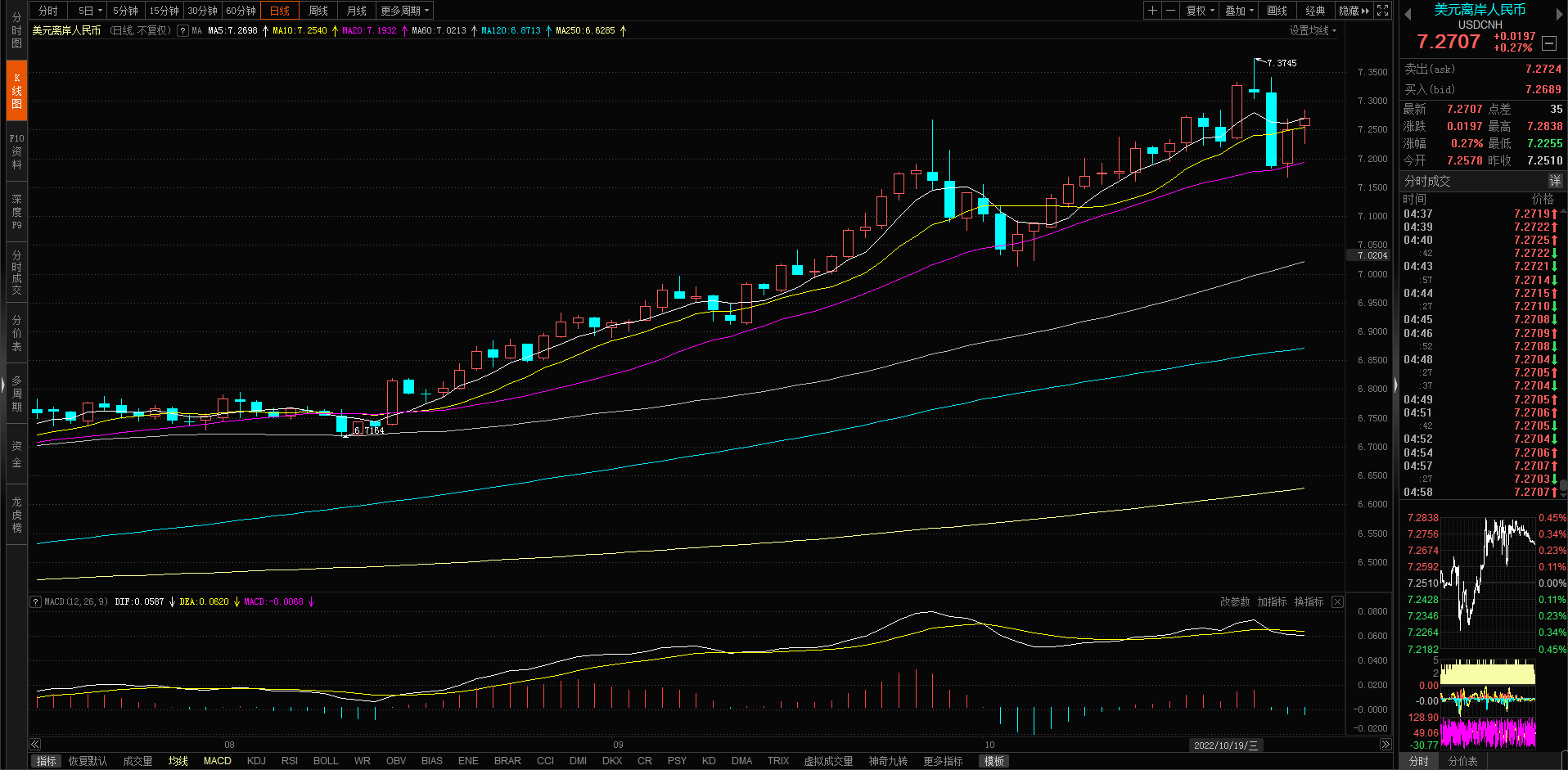Select the 日线 daily period tab
Viewport: 1568px width, 770px height.
pyautogui.click(x=279, y=11)
